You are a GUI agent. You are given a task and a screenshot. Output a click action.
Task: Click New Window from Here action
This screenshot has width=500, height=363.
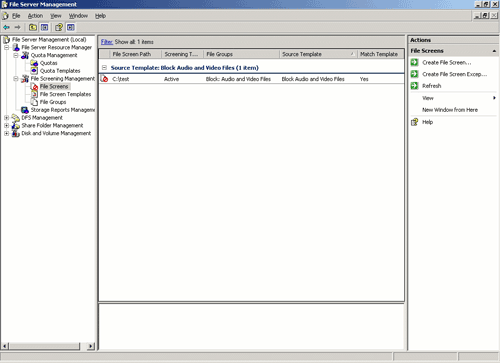click(x=450, y=110)
